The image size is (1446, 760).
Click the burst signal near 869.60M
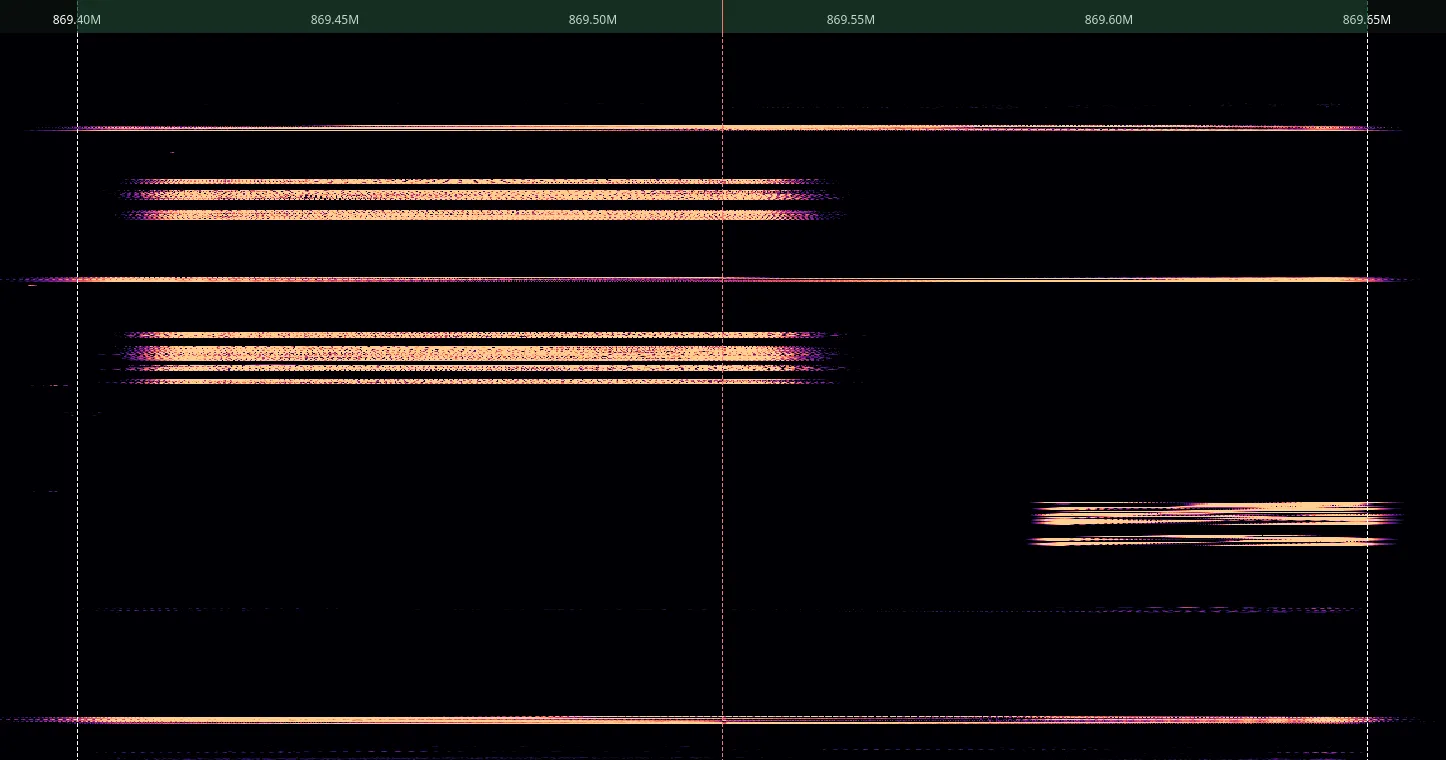coord(1216,524)
